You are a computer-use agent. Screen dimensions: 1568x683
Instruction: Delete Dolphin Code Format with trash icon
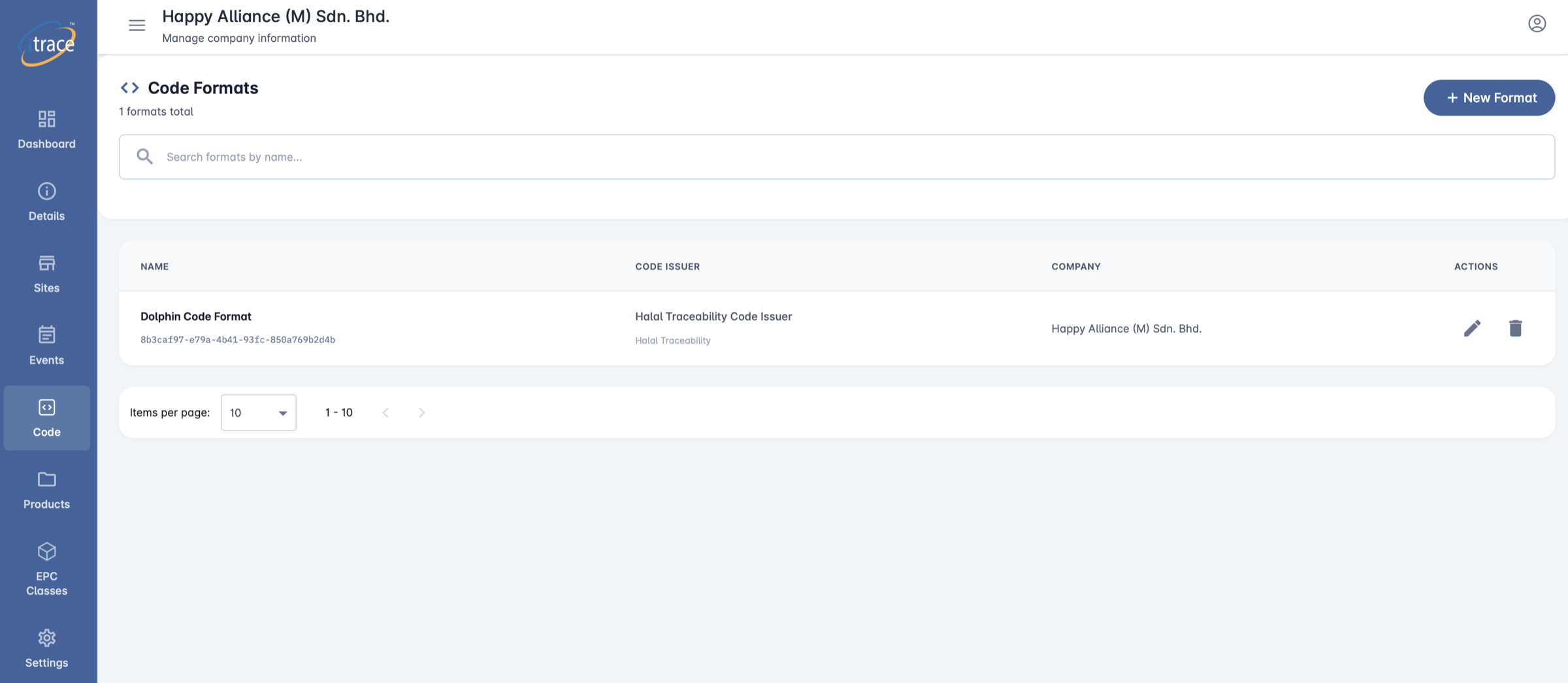click(1515, 328)
